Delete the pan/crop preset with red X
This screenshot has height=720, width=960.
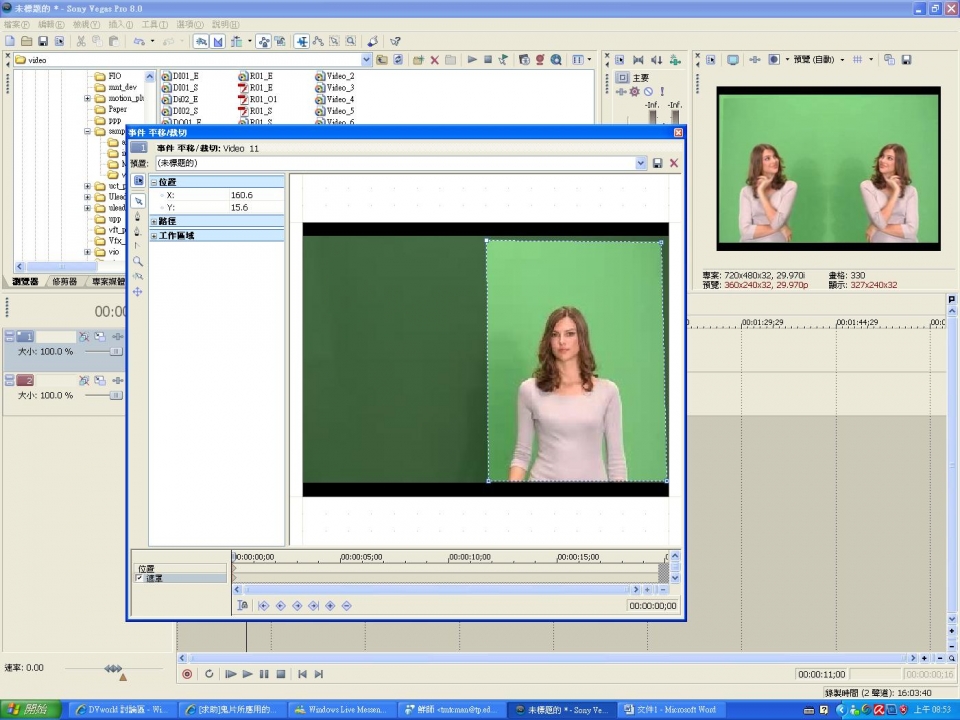click(x=674, y=163)
